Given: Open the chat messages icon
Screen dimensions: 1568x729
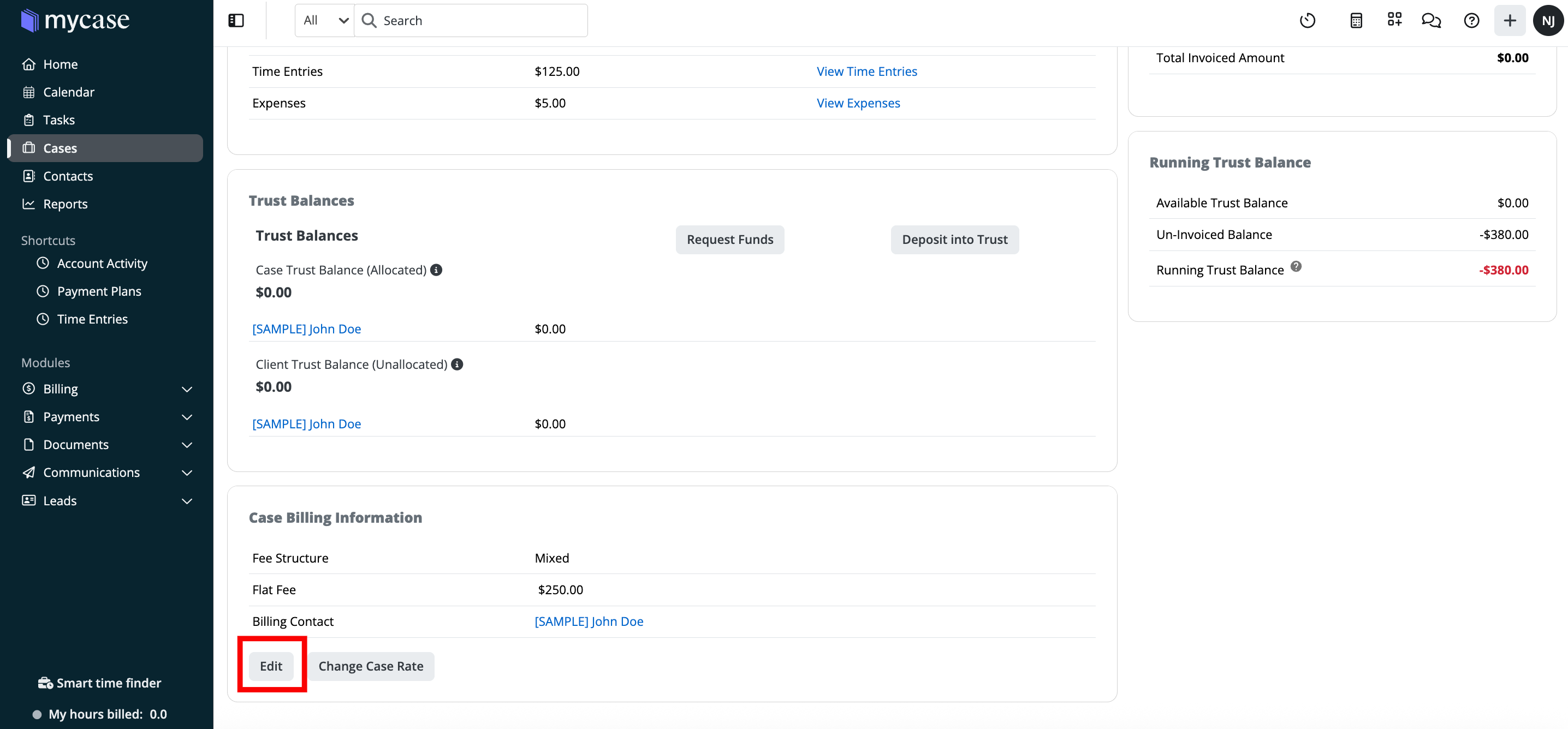Looking at the screenshot, I should (x=1430, y=21).
